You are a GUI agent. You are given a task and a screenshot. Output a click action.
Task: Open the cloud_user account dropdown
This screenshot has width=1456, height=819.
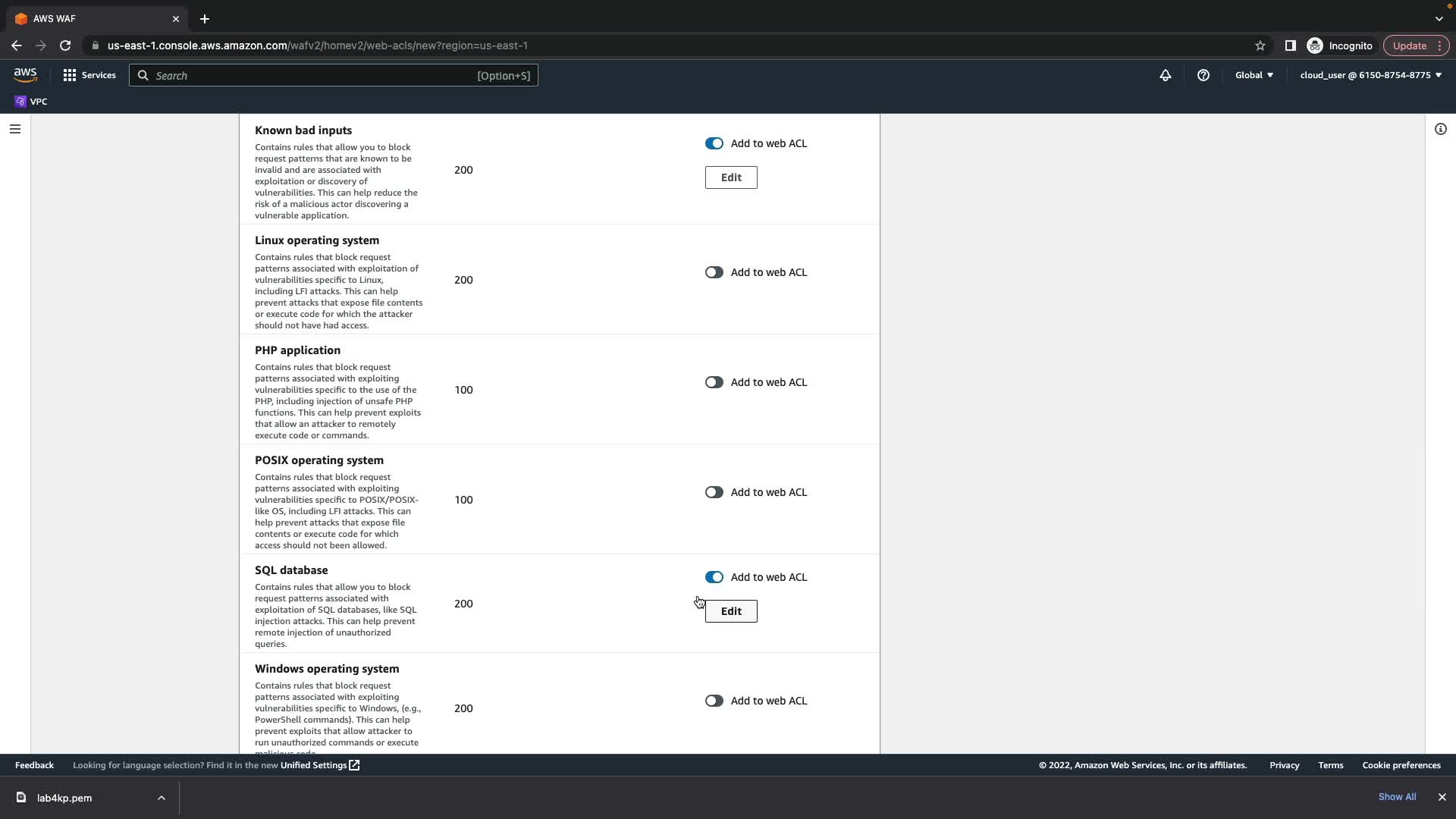[x=1370, y=75]
